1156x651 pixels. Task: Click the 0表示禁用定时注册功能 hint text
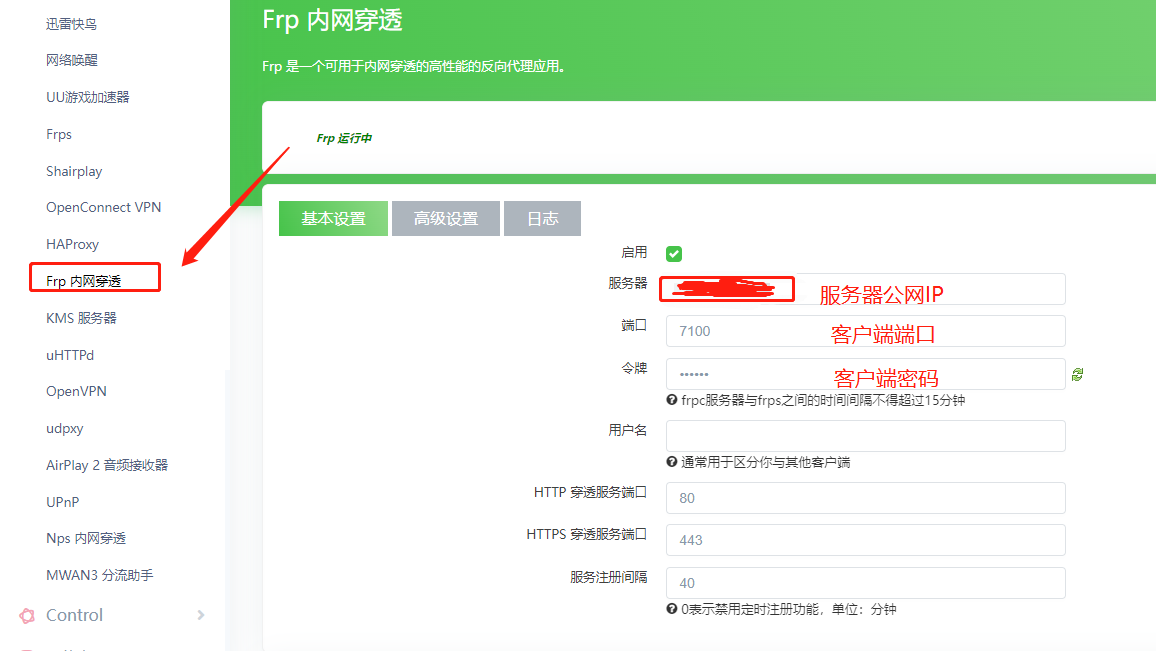click(789, 609)
